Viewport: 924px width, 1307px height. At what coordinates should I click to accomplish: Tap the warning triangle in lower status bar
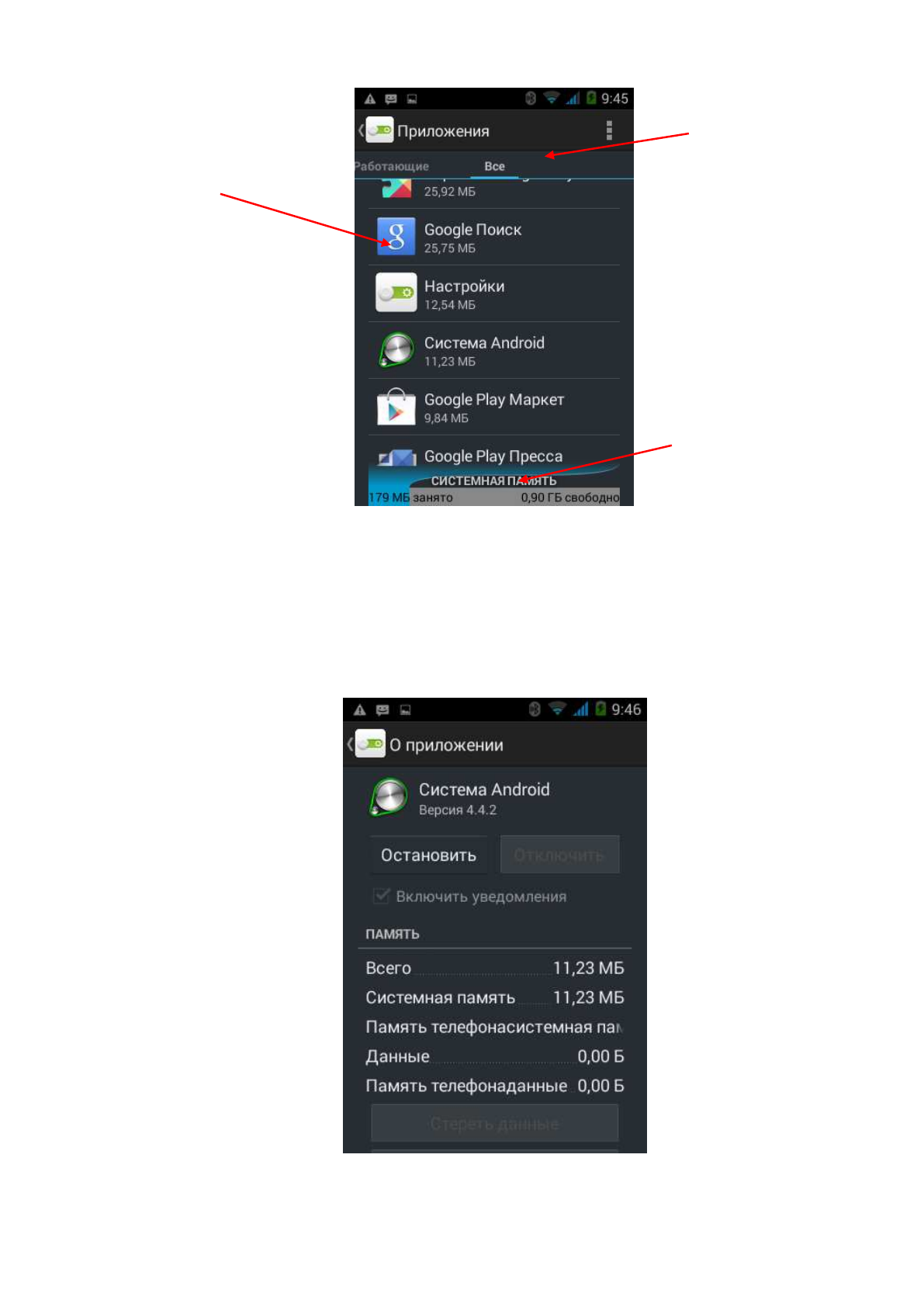coord(359,709)
